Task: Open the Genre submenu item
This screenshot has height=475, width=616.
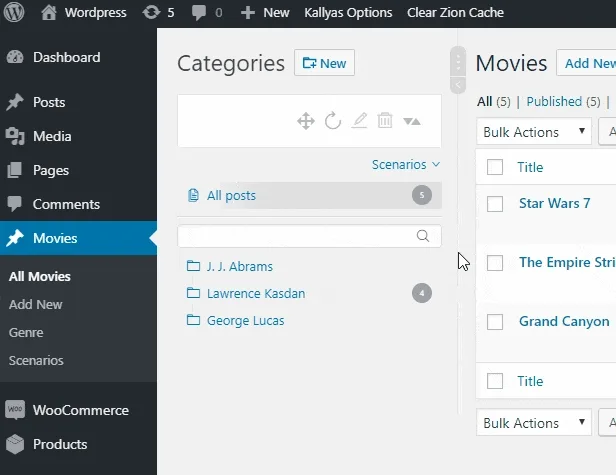Action: [x=26, y=332]
